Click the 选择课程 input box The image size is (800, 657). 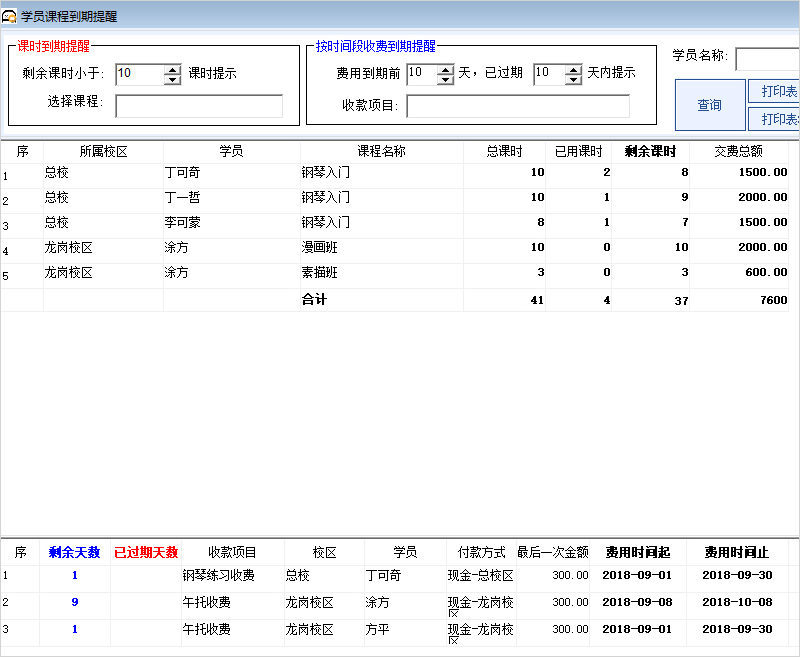[199, 106]
